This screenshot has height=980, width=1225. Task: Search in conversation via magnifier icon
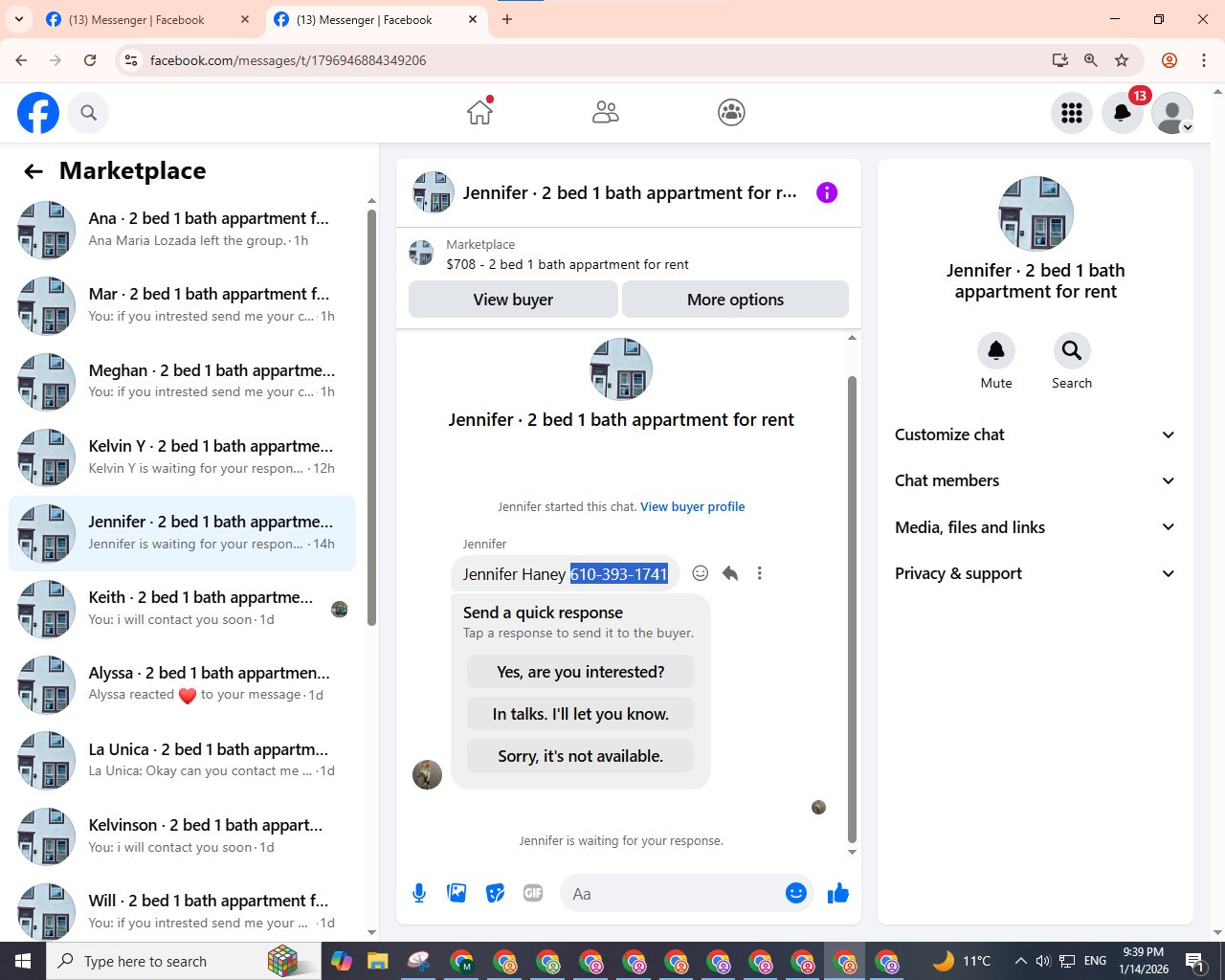pyautogui.click(x=1072, y=350)
